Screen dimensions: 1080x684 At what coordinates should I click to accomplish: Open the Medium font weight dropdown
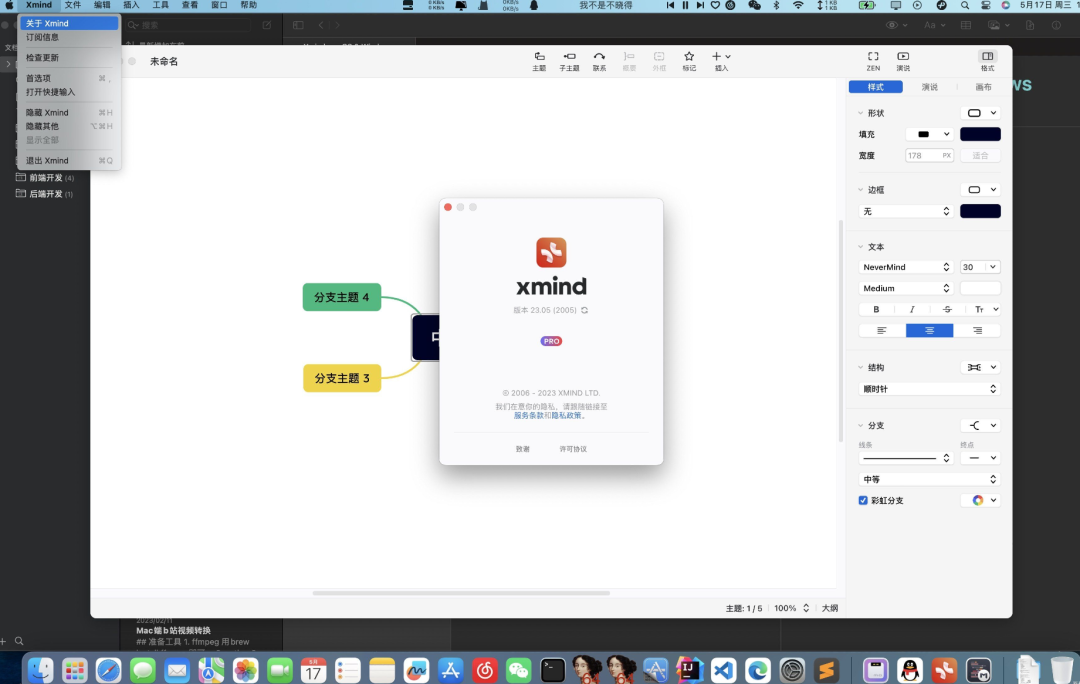click(x=906, y=288)
